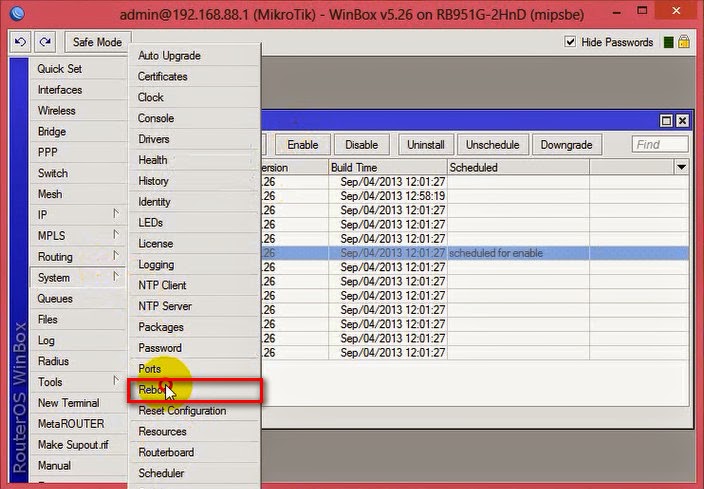Select Routerboard in System menu
The height and width of the screenshot is (489, 704).
[194, 452]
